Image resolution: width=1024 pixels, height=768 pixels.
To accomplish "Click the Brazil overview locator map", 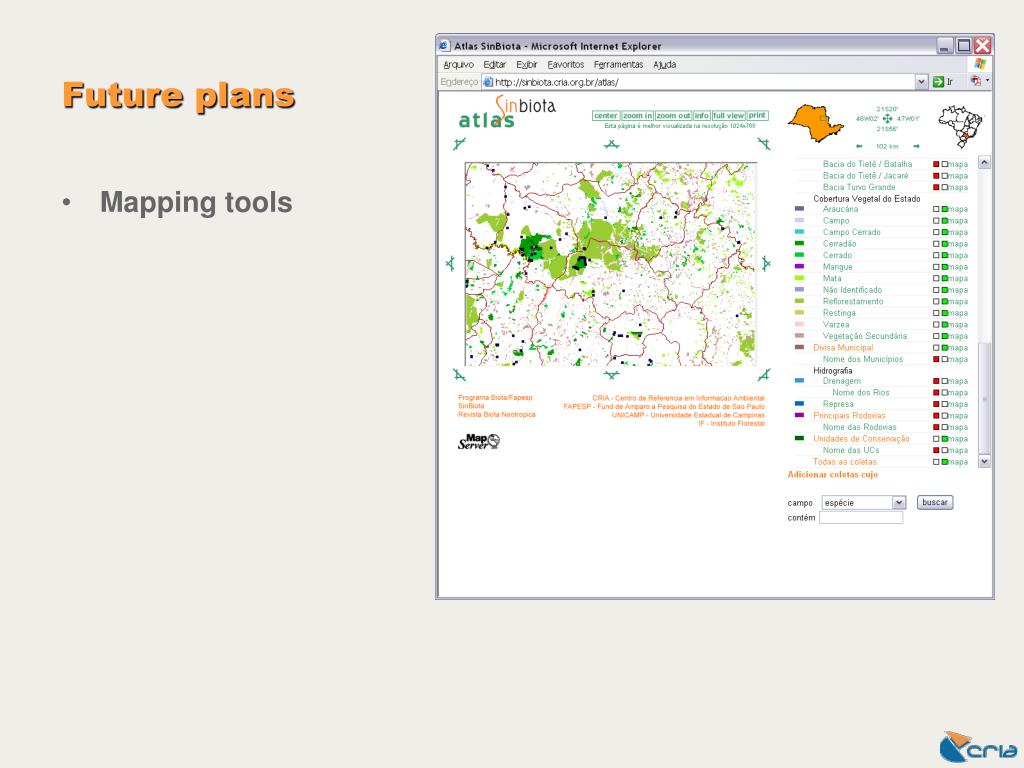I will click(961, 126).
